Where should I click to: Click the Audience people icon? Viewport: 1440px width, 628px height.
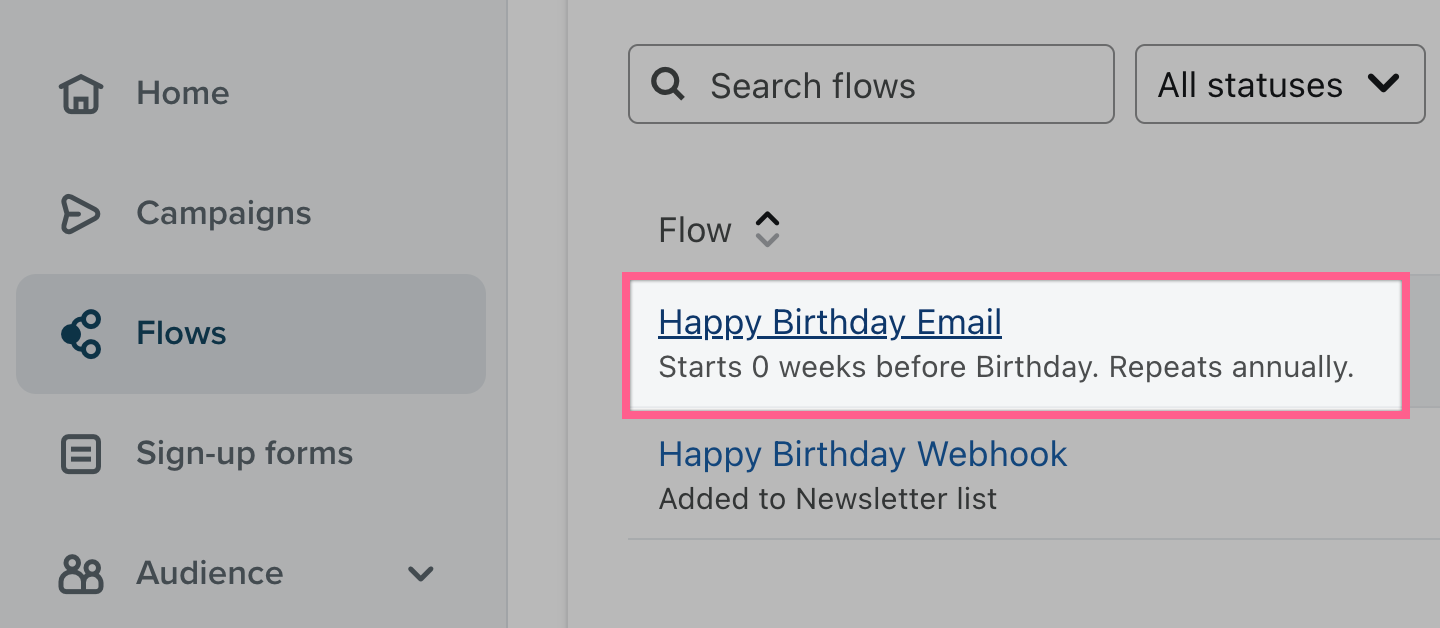(81, 574)
